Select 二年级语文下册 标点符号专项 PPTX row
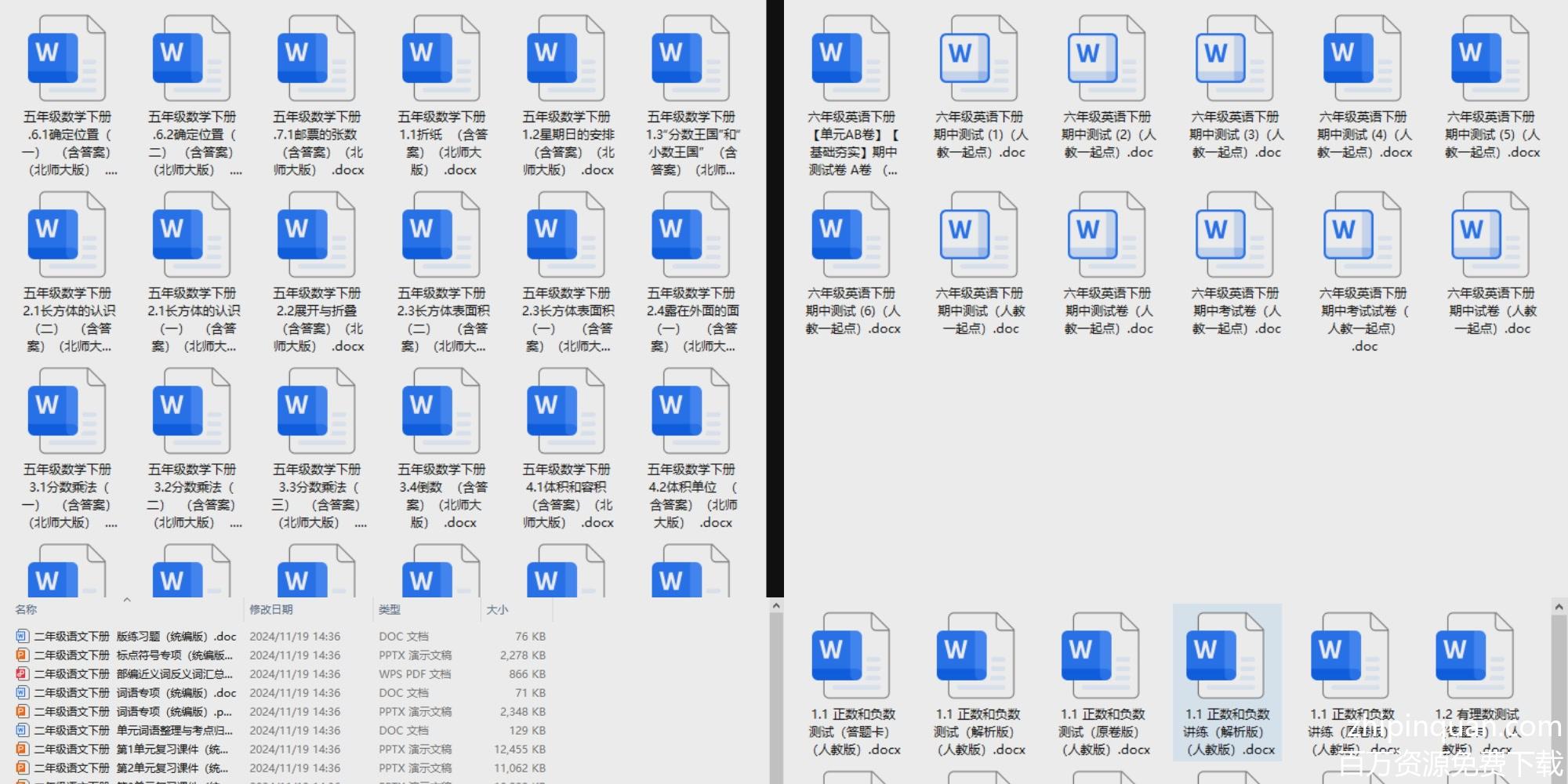Viewport: 1568px width, 784px height. click(x=133, y=655)
